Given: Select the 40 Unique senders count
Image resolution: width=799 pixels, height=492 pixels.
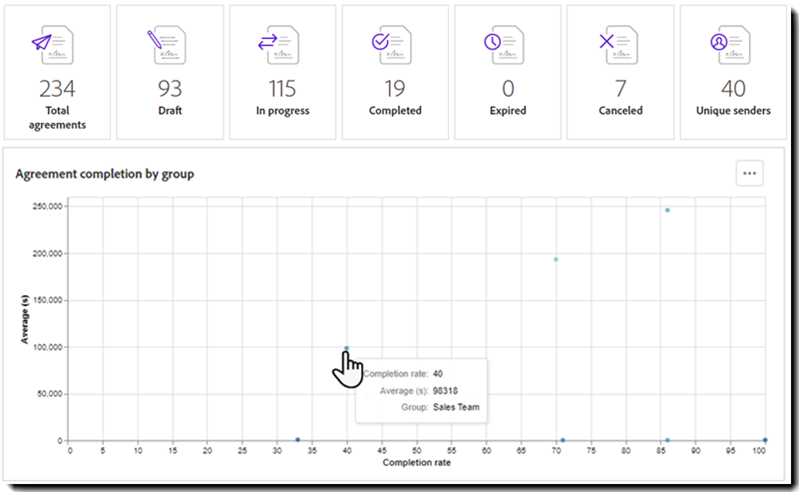Looking at the screenshot, I should click(x=733, y=89).
